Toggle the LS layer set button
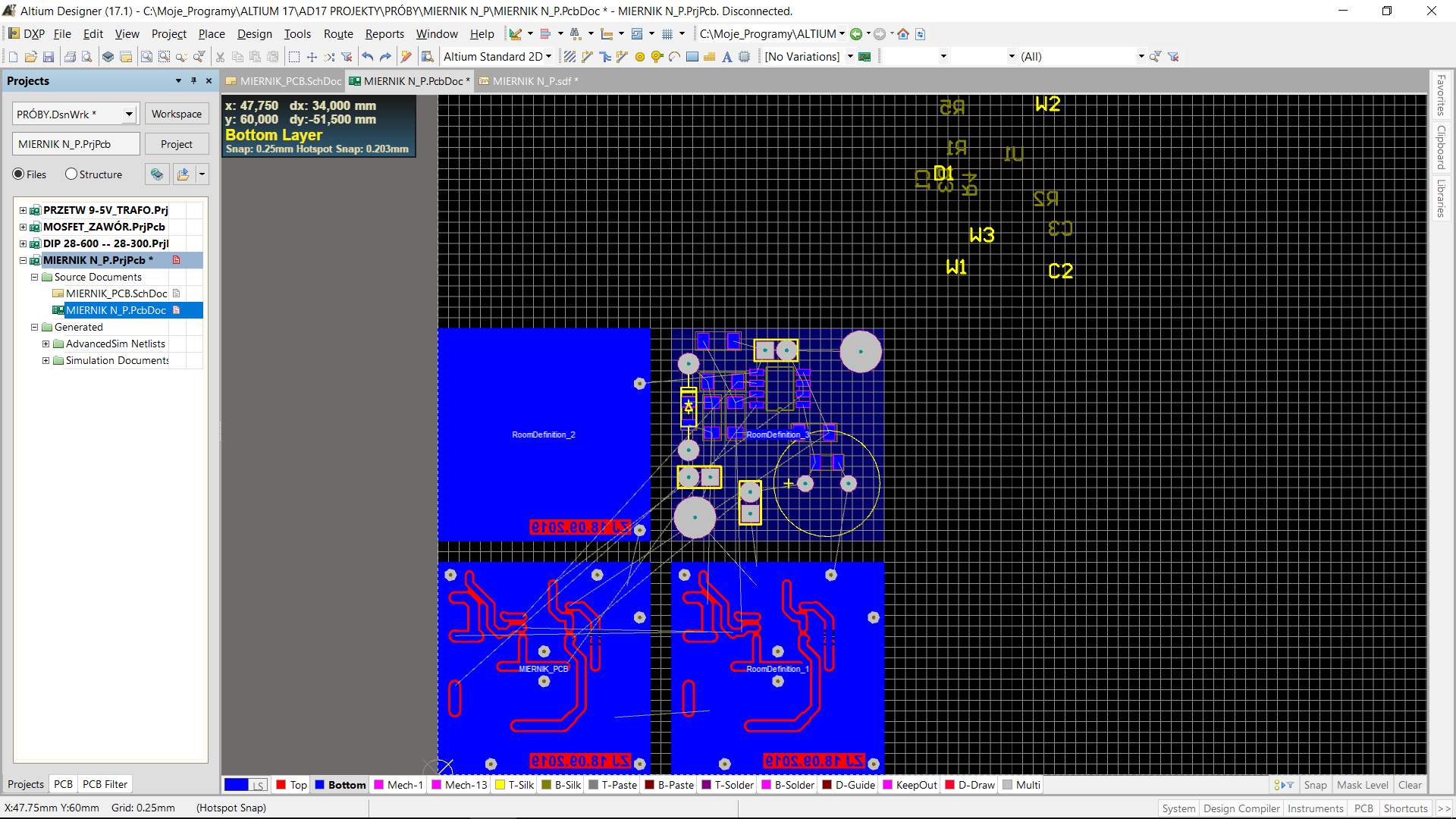 pyautogui.click(x=259, y=786)
